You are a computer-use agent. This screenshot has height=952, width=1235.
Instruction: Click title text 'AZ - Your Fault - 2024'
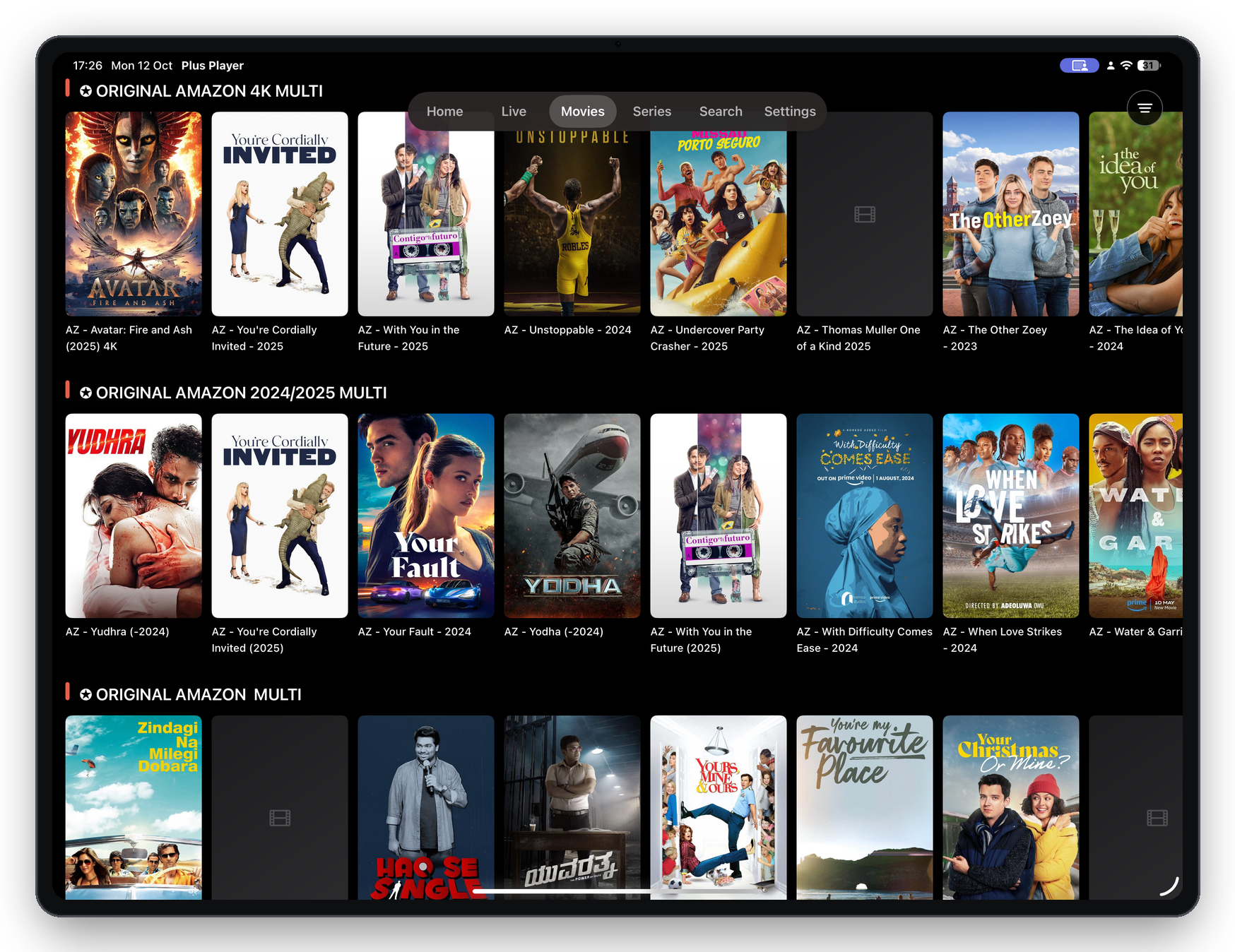(415, 632)
